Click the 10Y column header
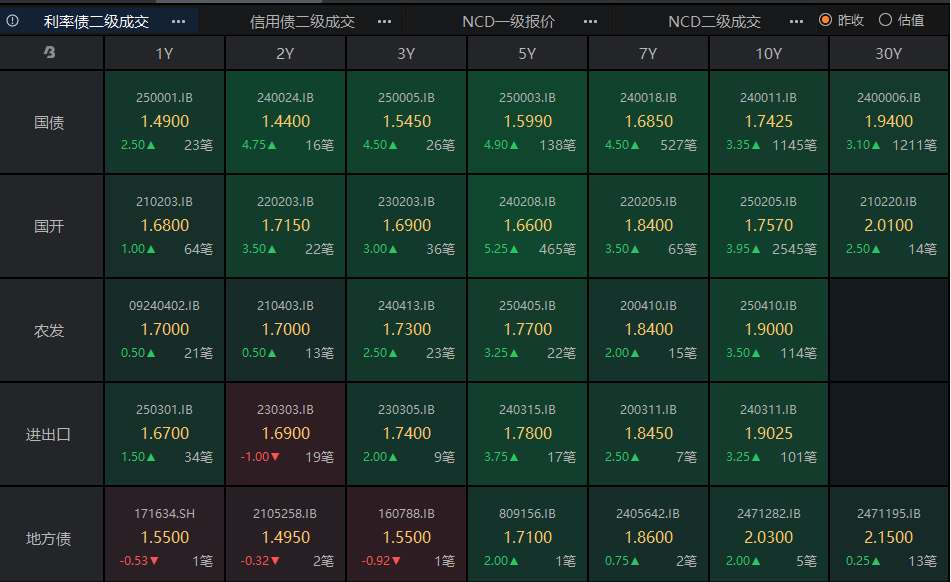Screen dimensions: 951x582 768,54
